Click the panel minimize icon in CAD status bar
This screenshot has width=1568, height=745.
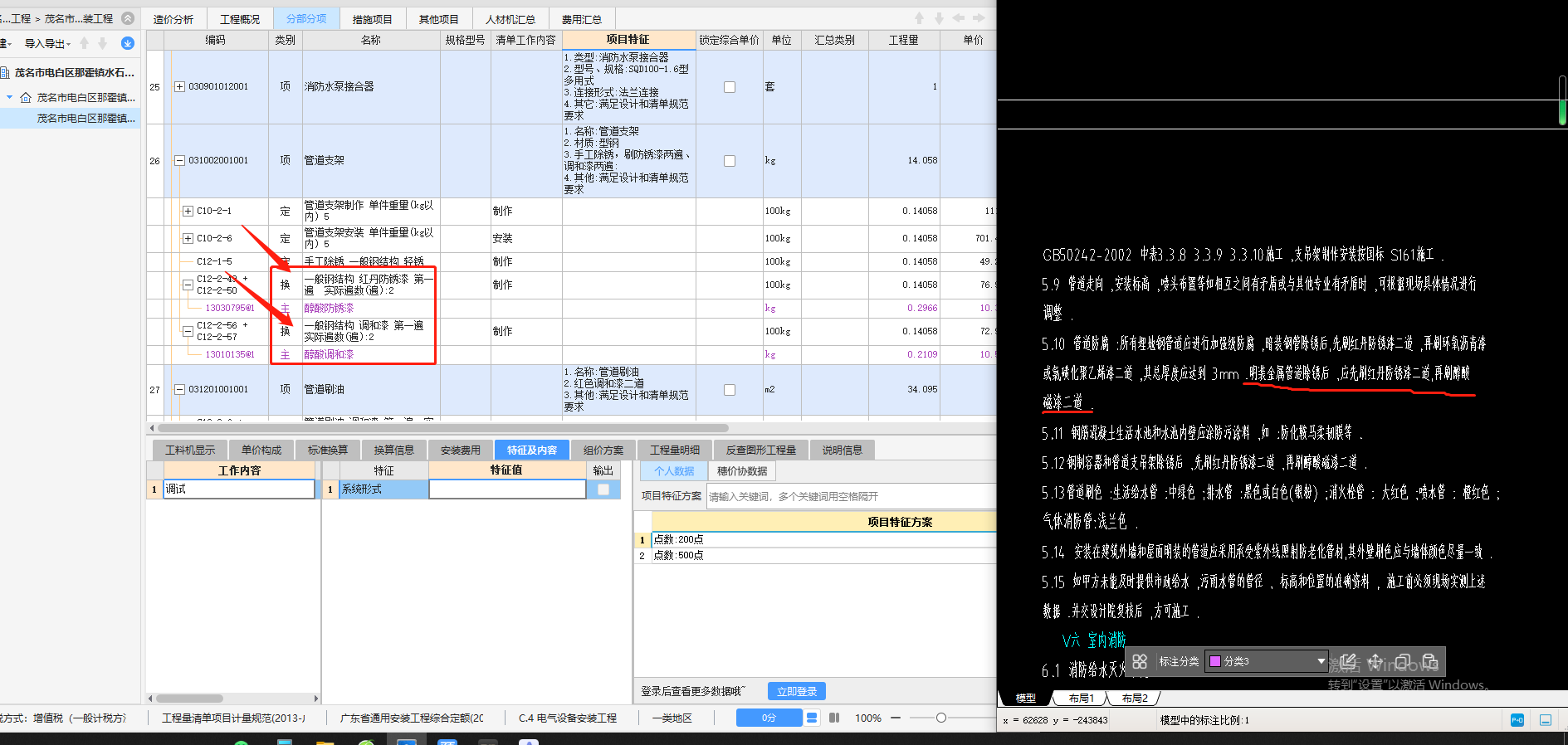1546,720
